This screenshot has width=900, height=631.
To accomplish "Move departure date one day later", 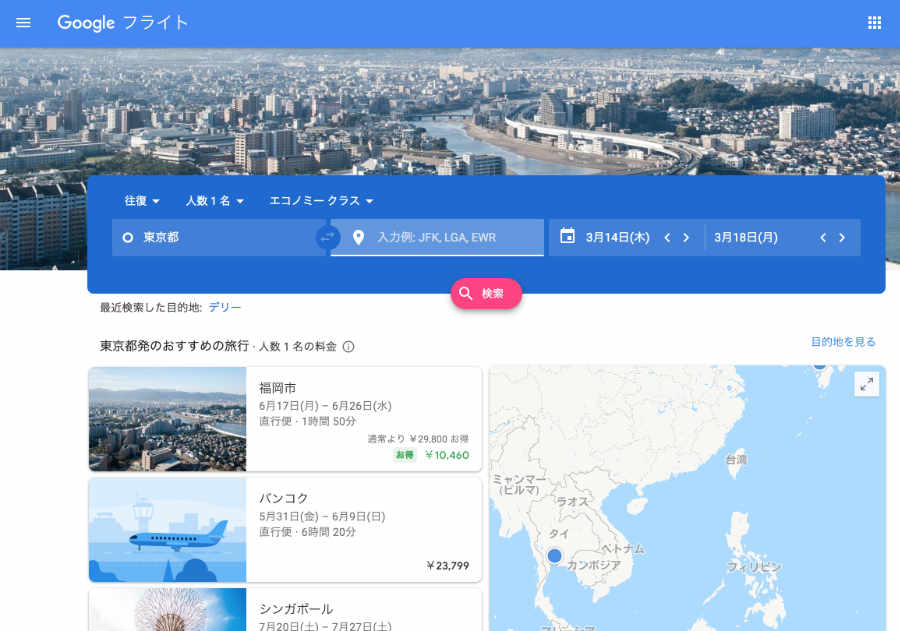I will point(686,238).
